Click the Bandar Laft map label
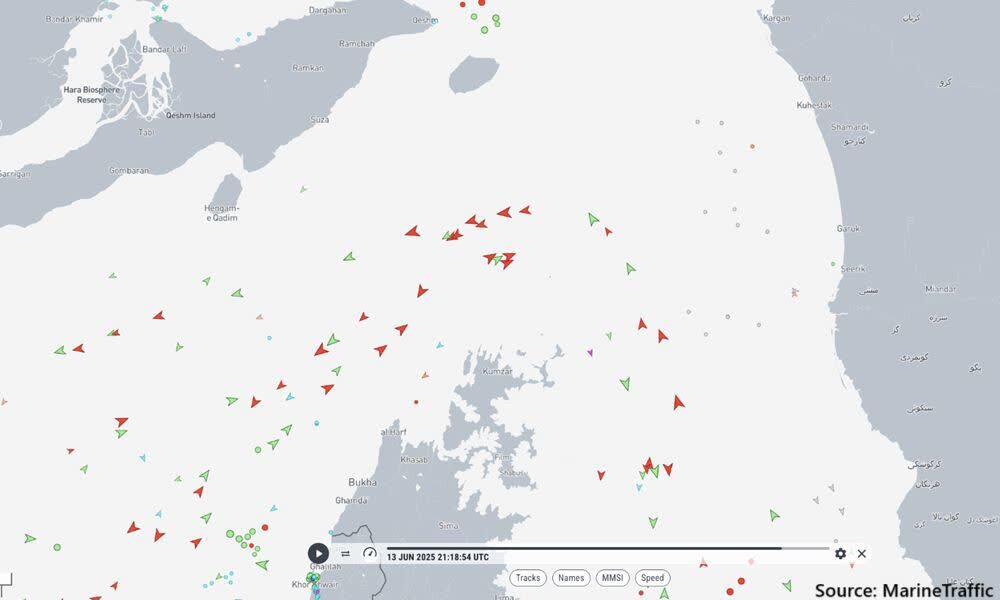The height and width of the screenshot is (600, 1000). coord(163,48)
